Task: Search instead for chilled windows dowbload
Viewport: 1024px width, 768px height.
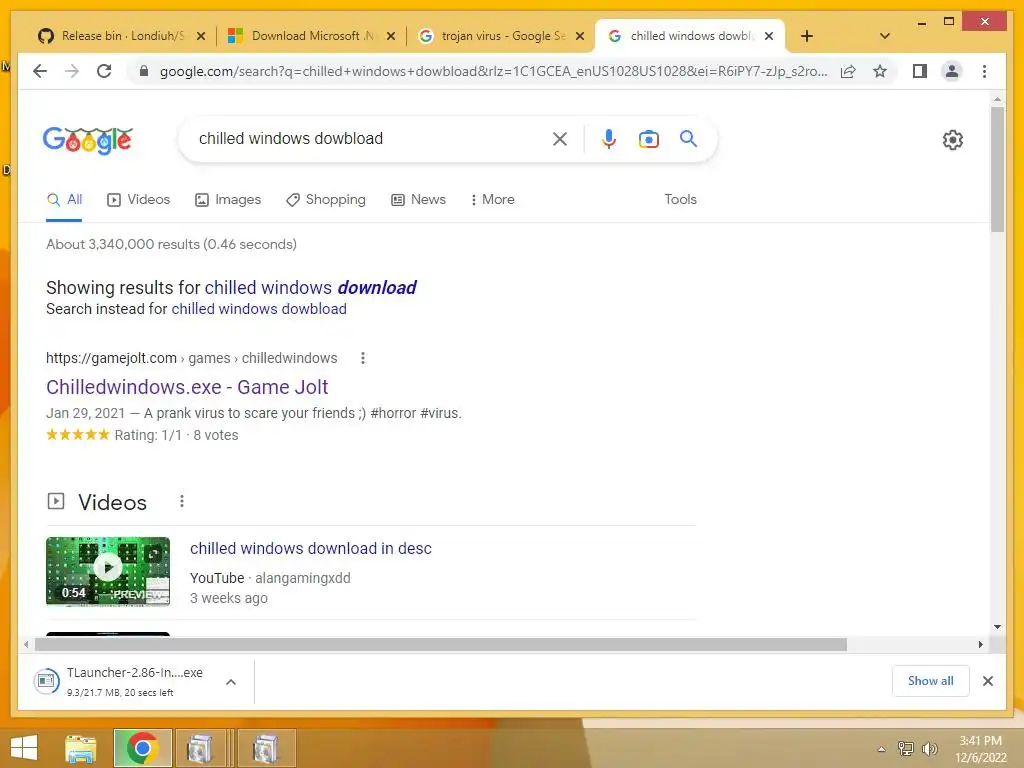Action: point(259,309)
